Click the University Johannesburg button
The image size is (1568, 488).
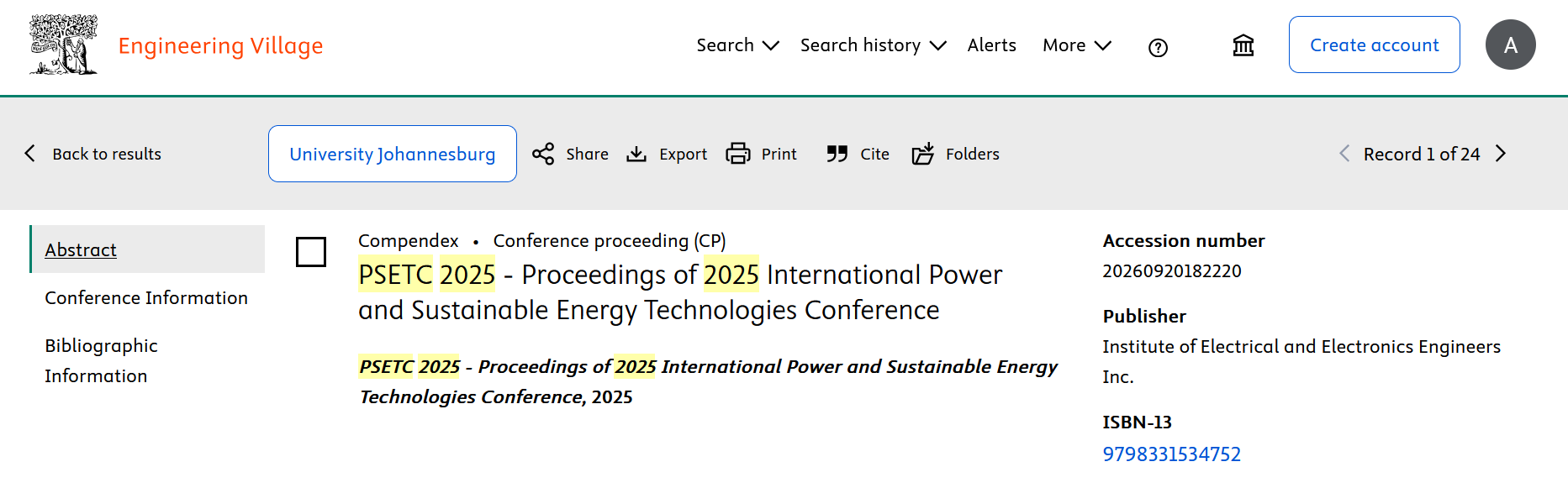click(393, 154)
